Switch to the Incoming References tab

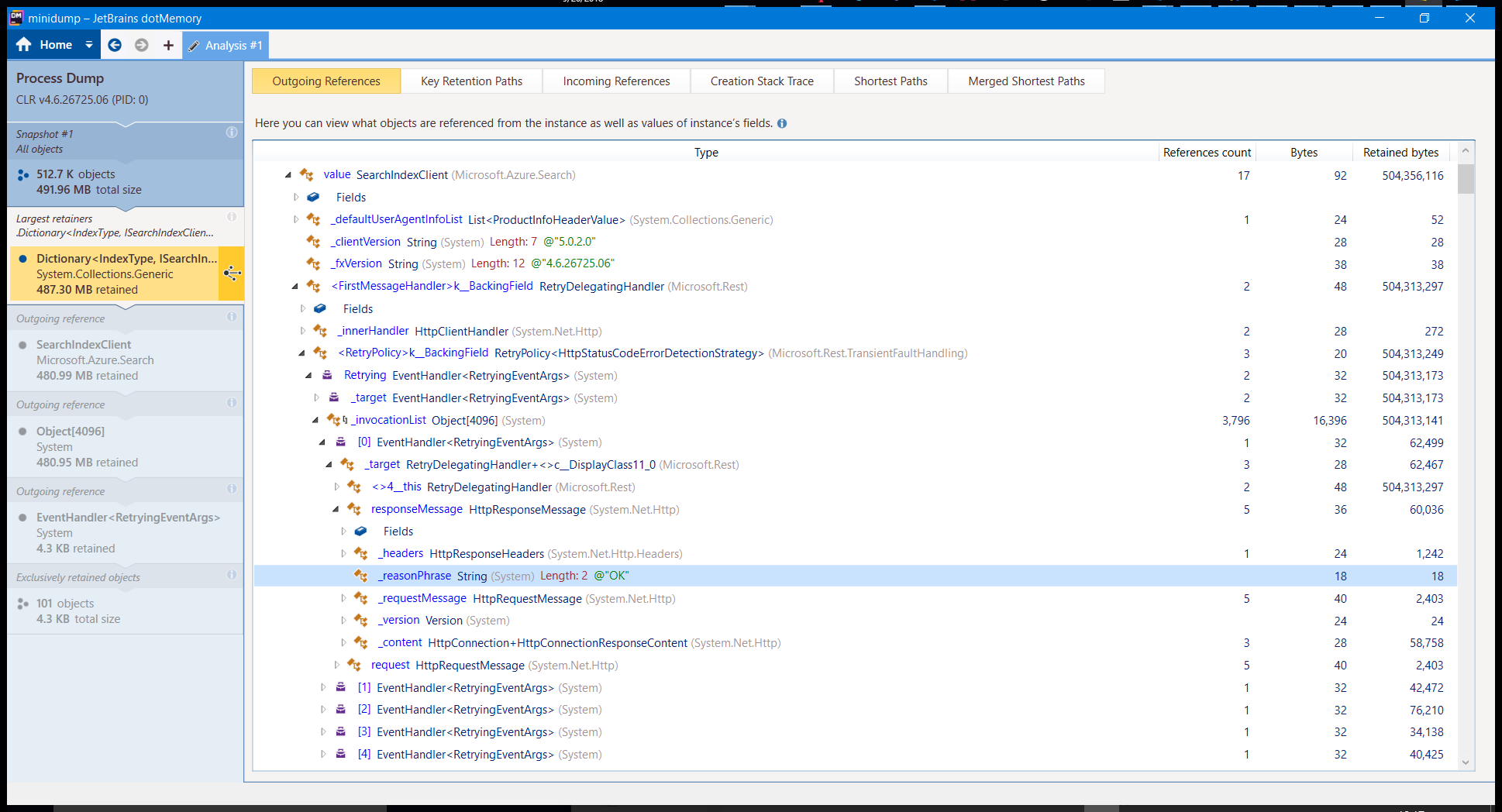point(617,81)
